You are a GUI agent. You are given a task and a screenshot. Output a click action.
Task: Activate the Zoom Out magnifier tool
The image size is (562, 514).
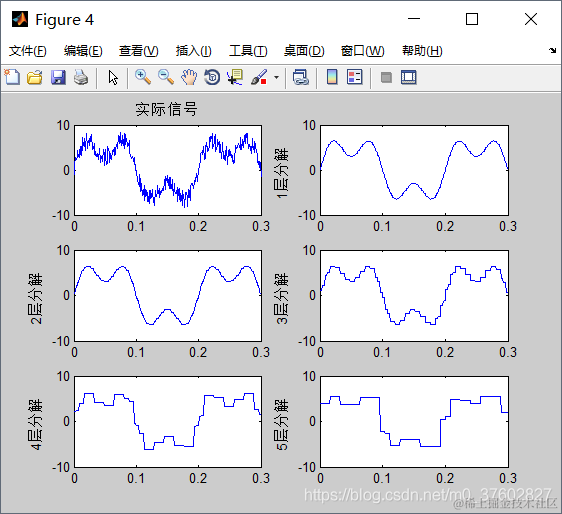click(166, 77)
